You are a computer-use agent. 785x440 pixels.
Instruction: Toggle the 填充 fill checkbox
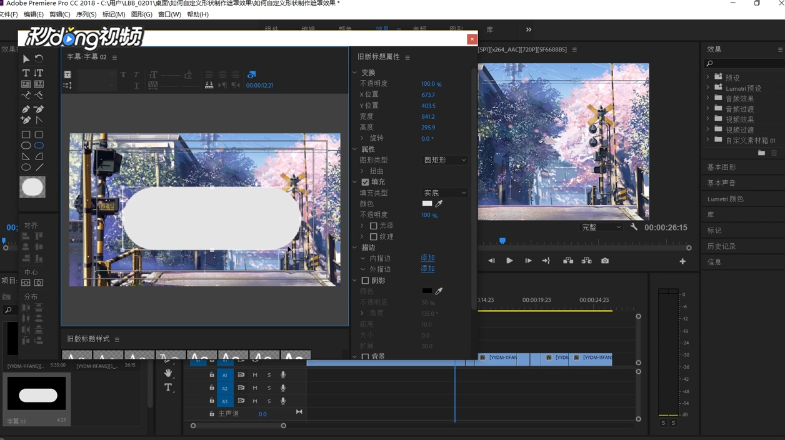click(x=365, y=182)
